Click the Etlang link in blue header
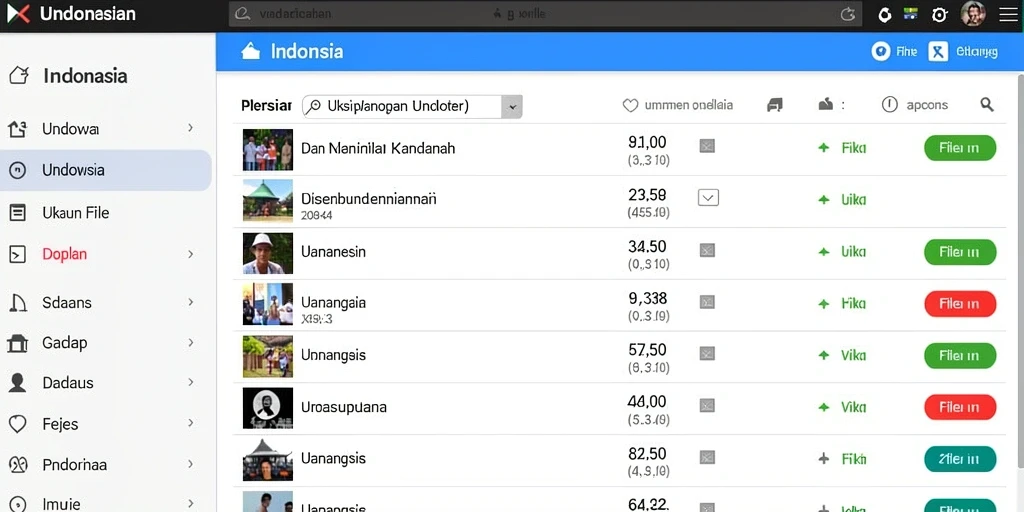 click(x=976, y=52)
